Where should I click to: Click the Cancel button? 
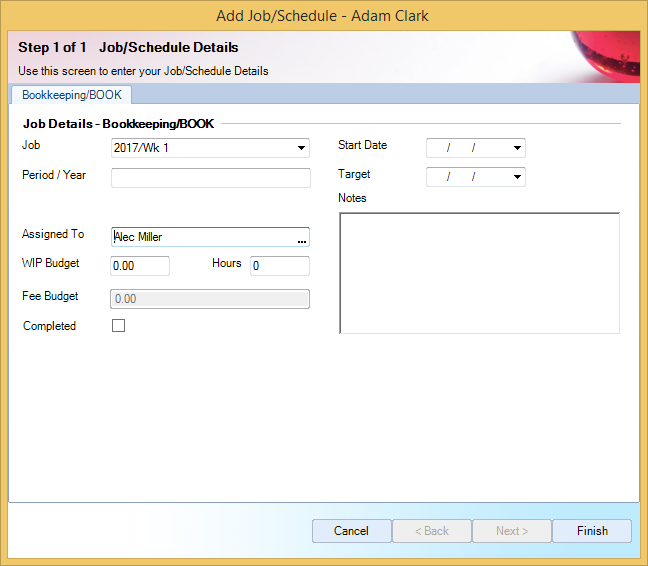[351, 531]
